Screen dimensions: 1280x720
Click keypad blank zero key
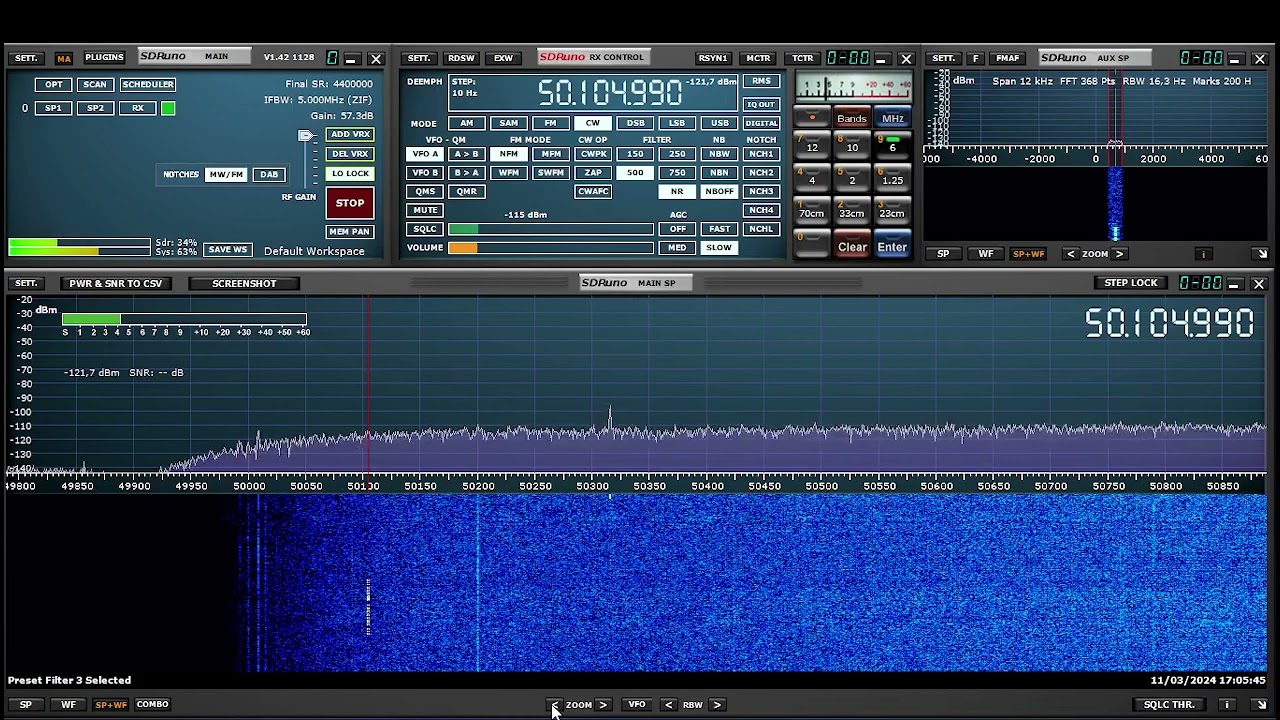coord(812,245)
